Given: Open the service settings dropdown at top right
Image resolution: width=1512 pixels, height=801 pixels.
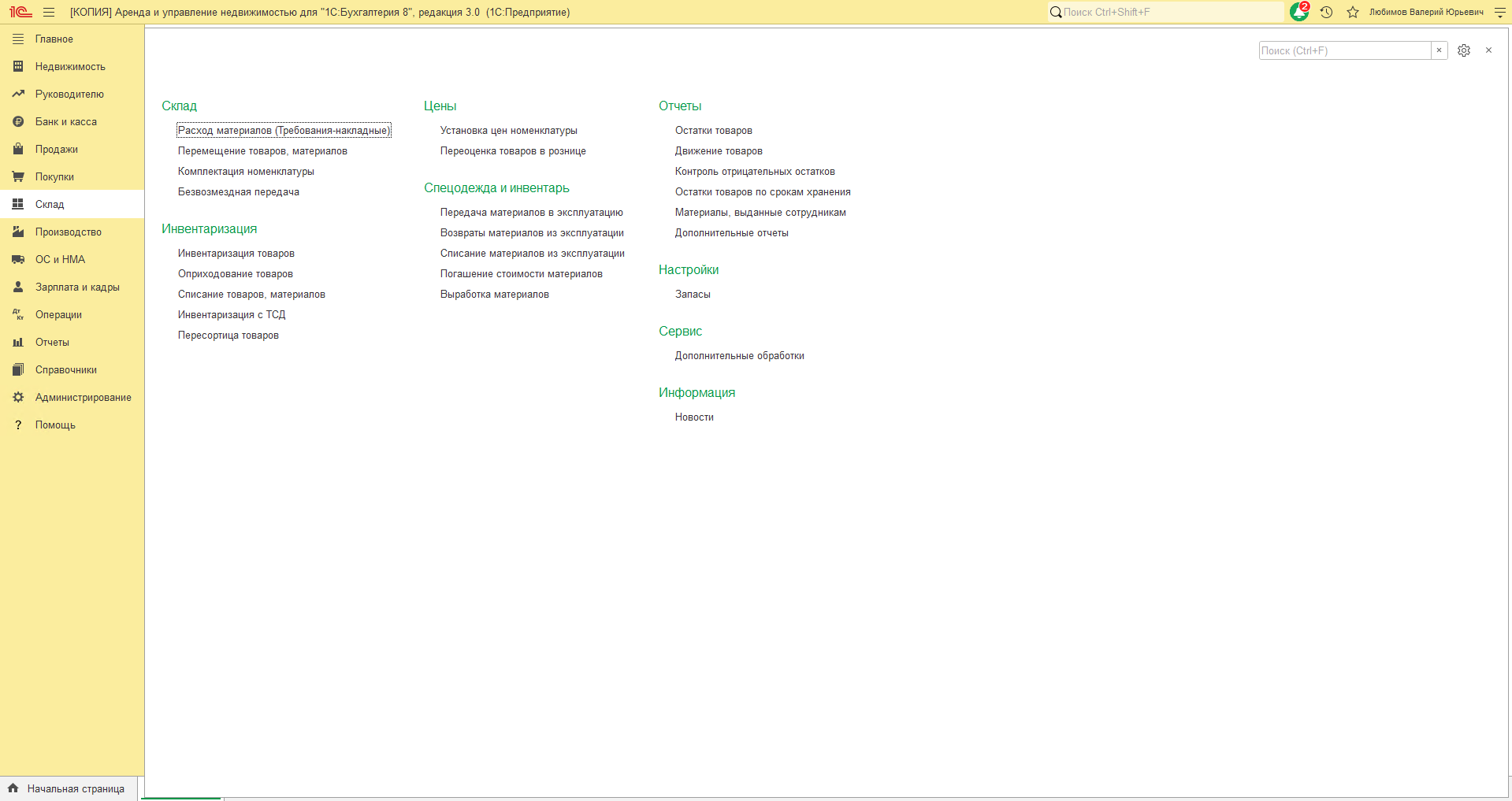Looking at the screenshot, I should 1500,12.
